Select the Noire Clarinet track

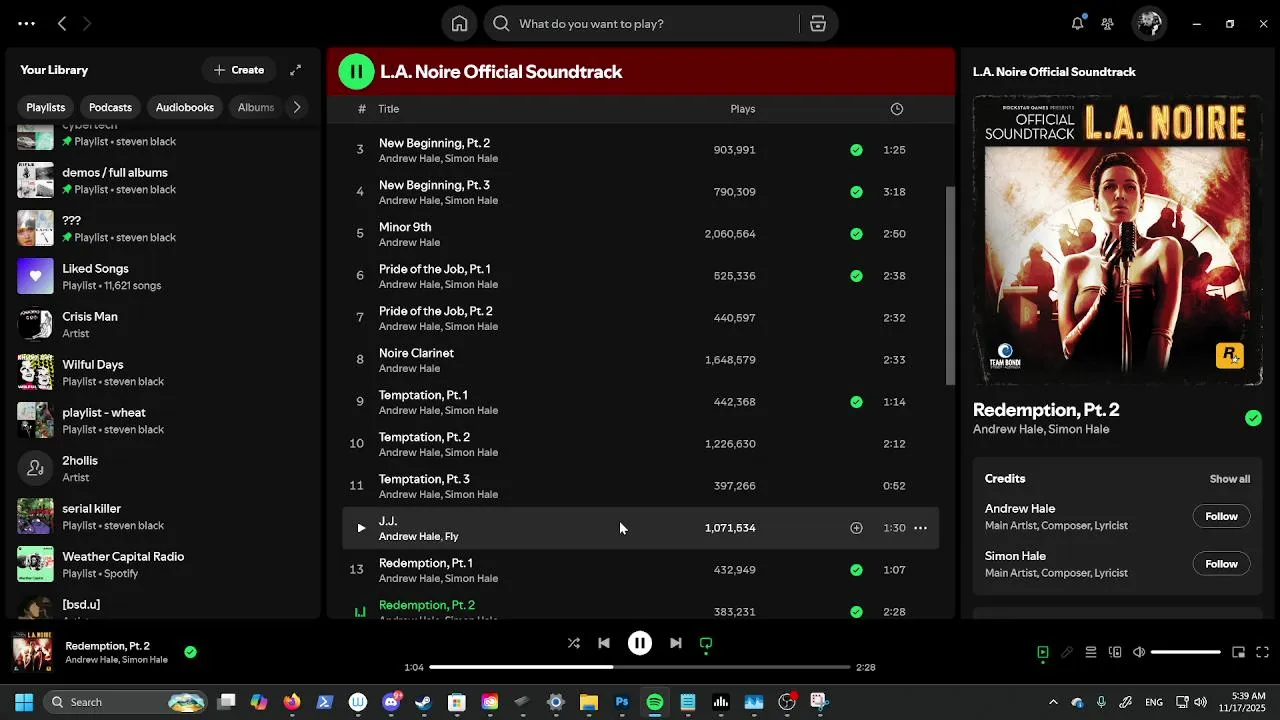pos(640,359)
